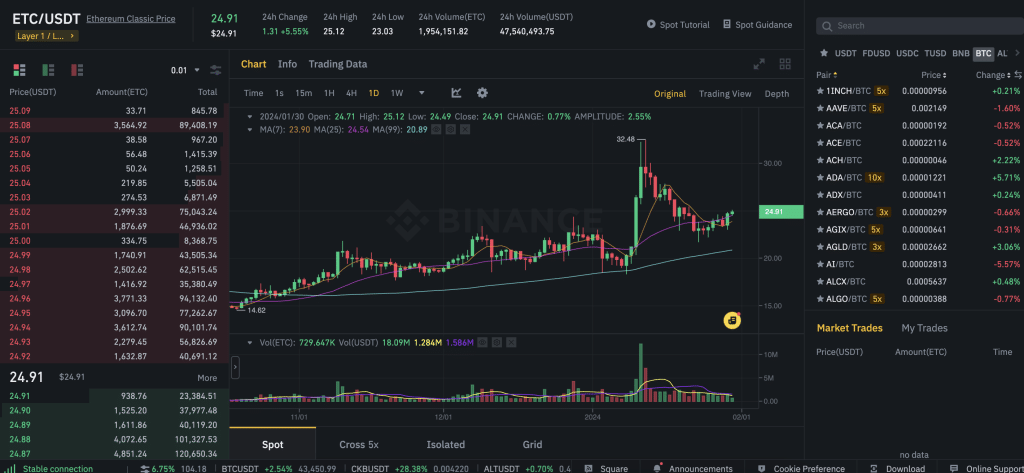This screenshot has width=1024, height=473.
Task: Close the MA indicator with X
Action: click(465, 129)
